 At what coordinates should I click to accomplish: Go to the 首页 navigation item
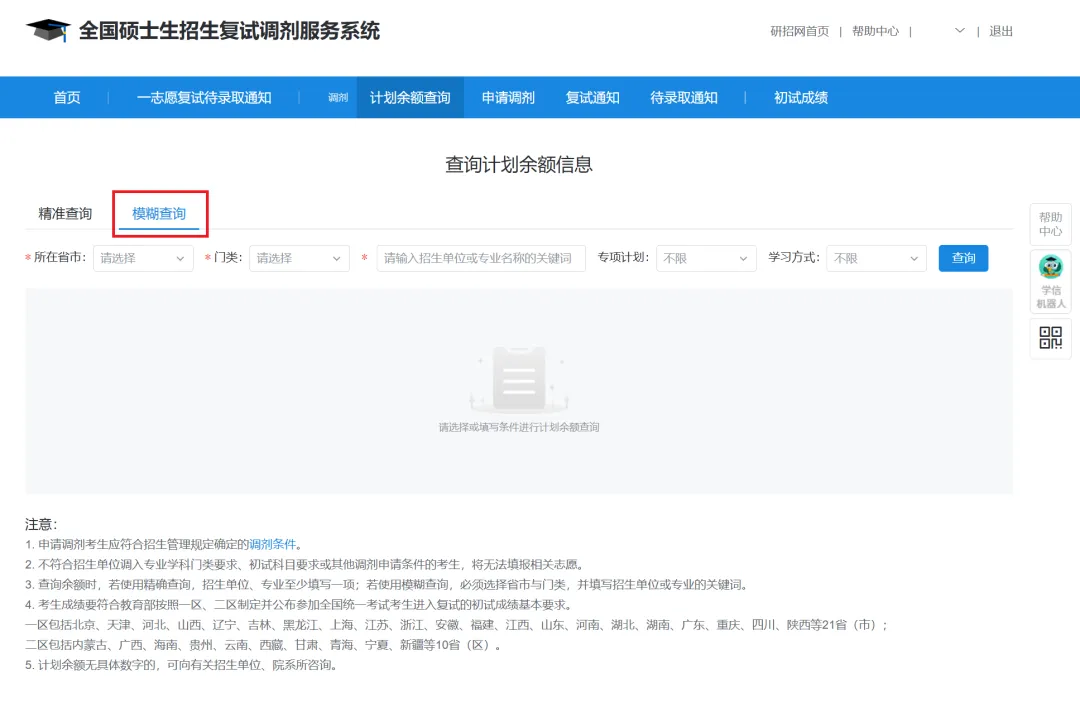tap(66, 97)
